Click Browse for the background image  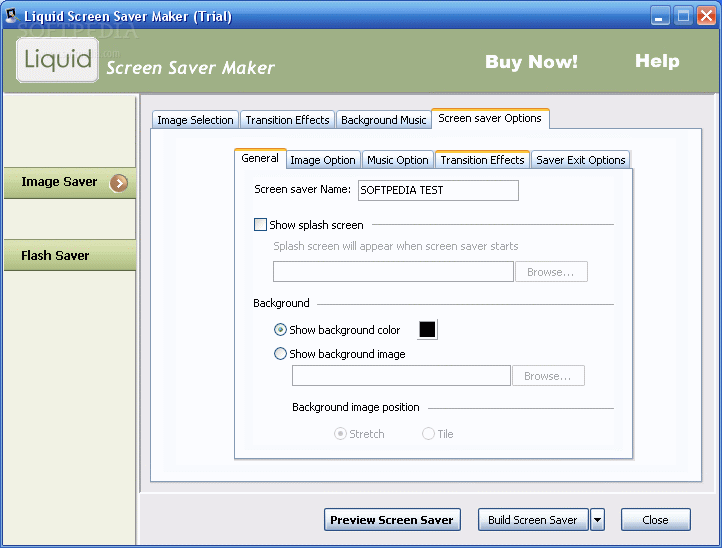548,376
